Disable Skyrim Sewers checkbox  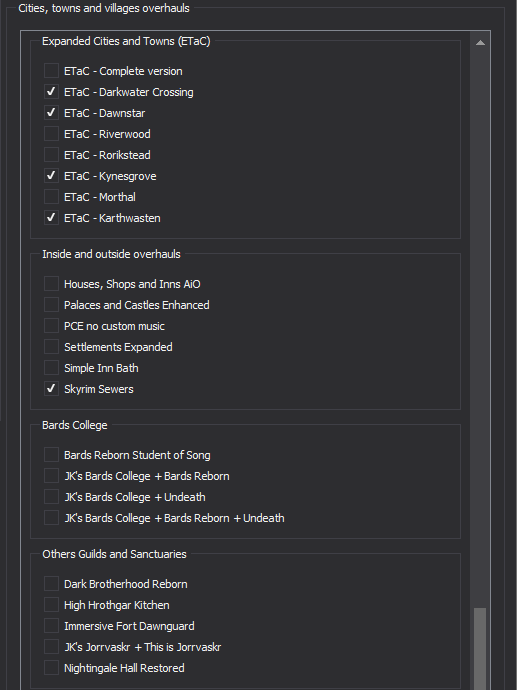tap(51, 389)
